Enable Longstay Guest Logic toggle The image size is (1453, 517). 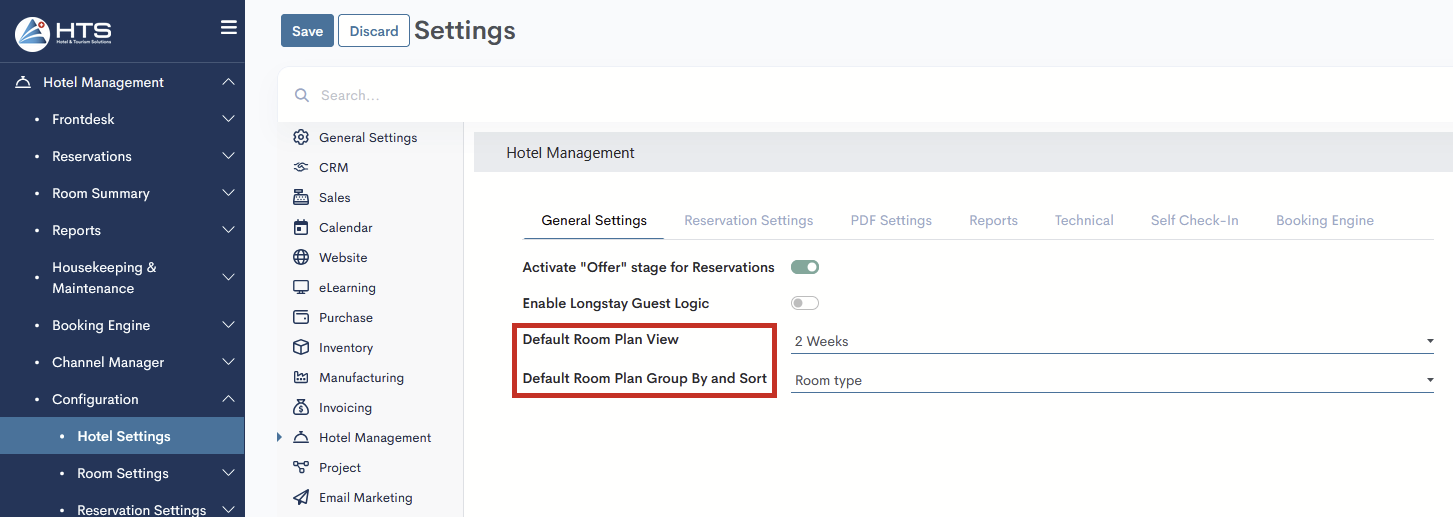click(x=805, y=303)
